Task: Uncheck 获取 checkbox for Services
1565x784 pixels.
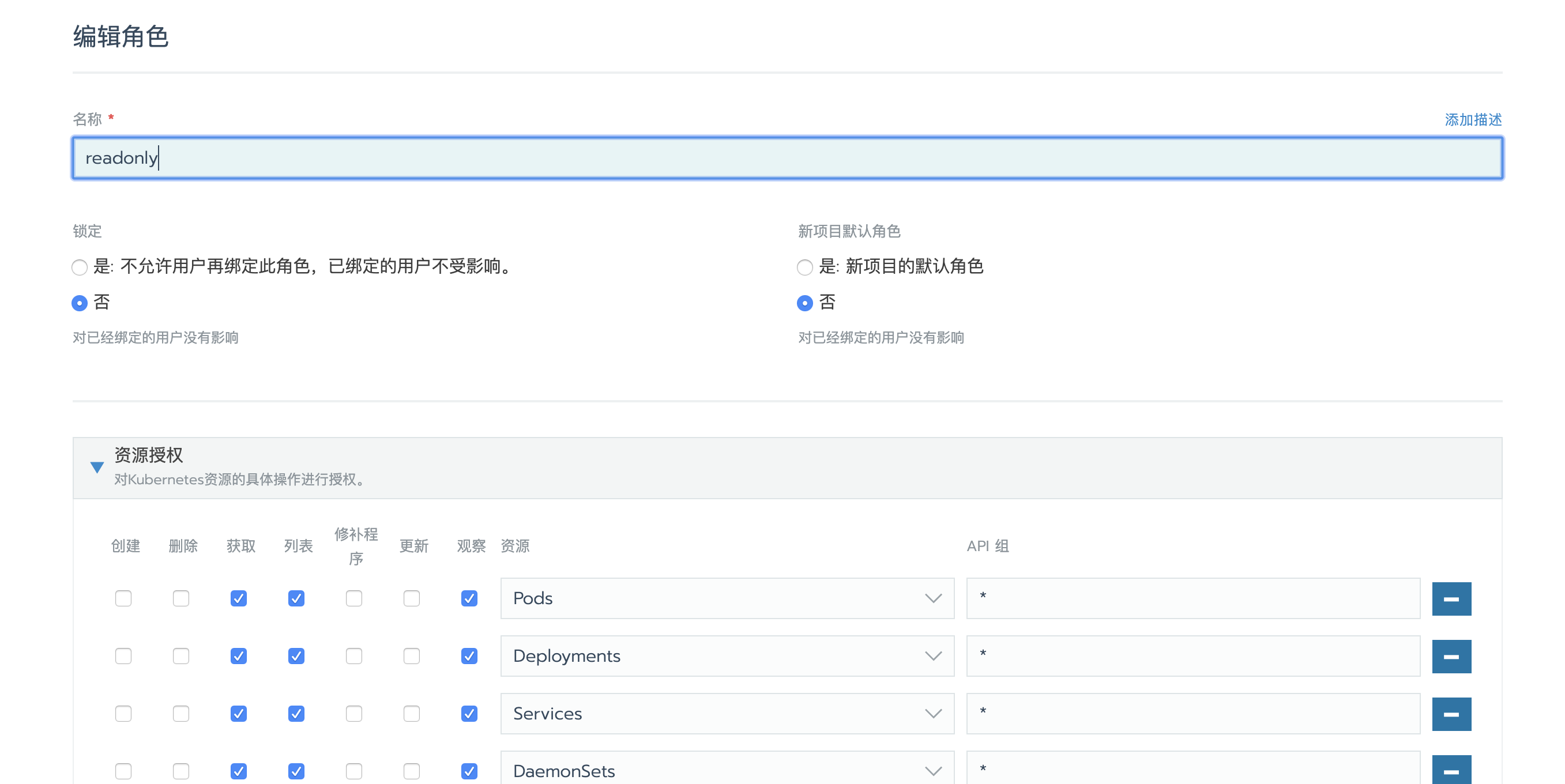Action: click(x=239, y=714)
